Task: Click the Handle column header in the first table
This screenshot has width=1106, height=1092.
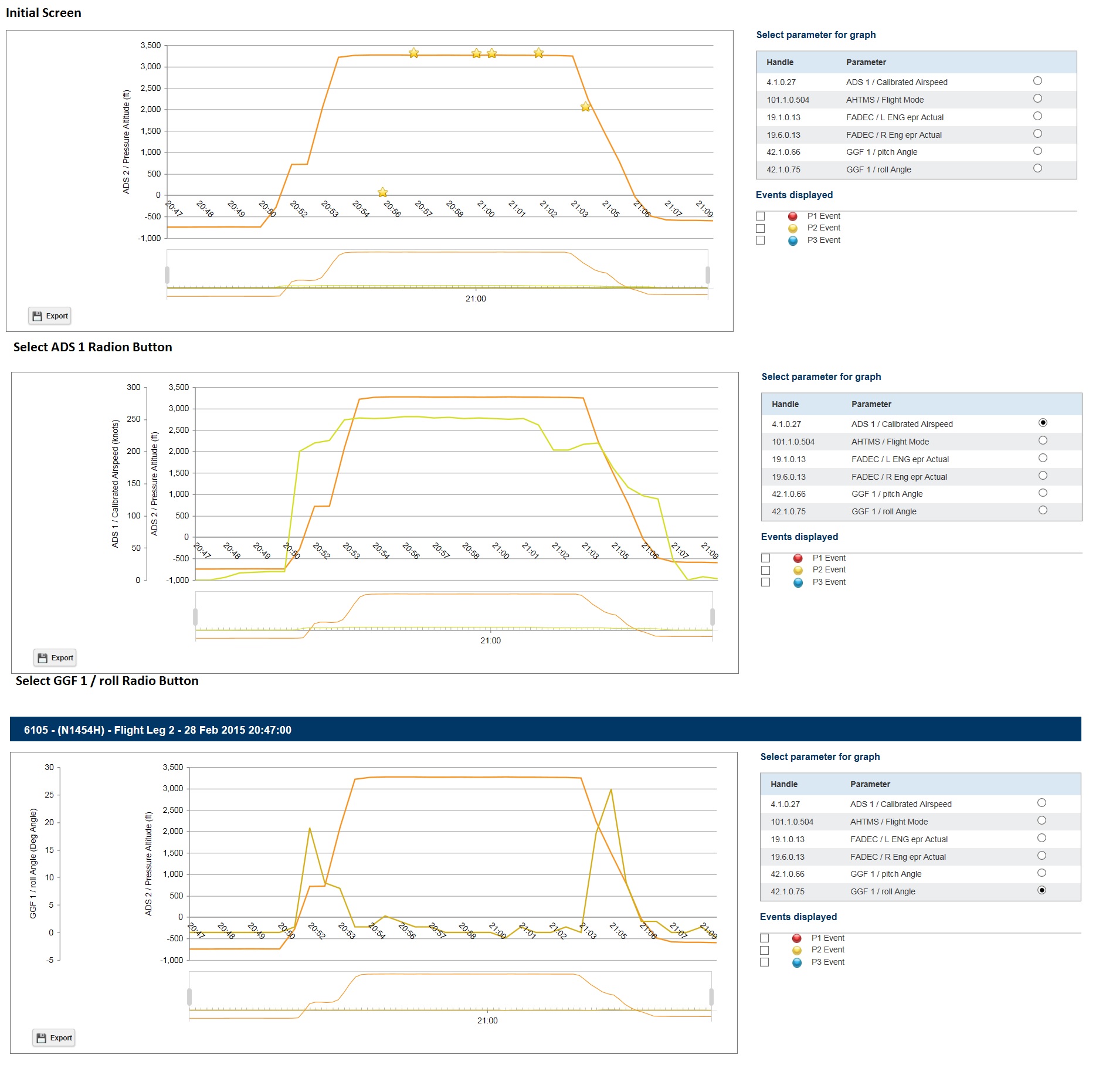Action: click(780, 62)
